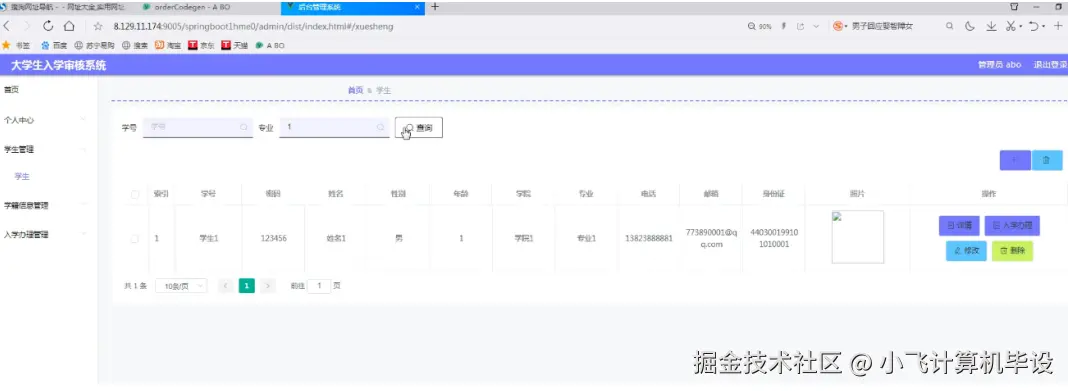The image size is (1068, 391).
Task: Collapse the 学生管理 sidebar menu
Action: coord(49,148)
